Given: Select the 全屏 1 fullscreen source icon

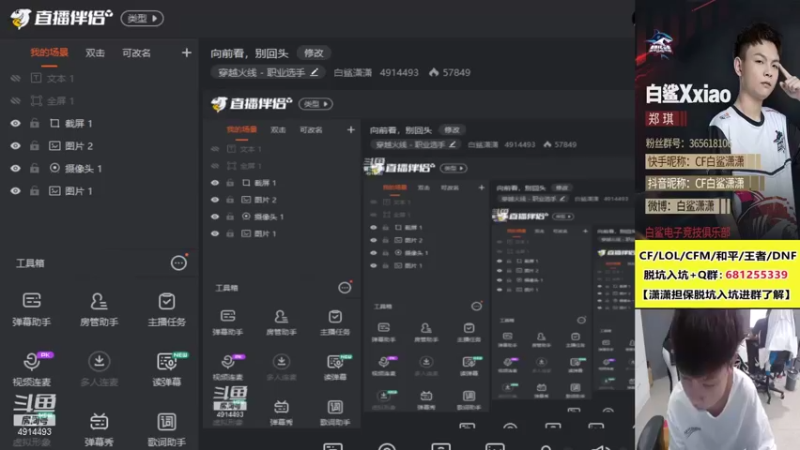Looking at the screenshot, I should coord(36,101).
